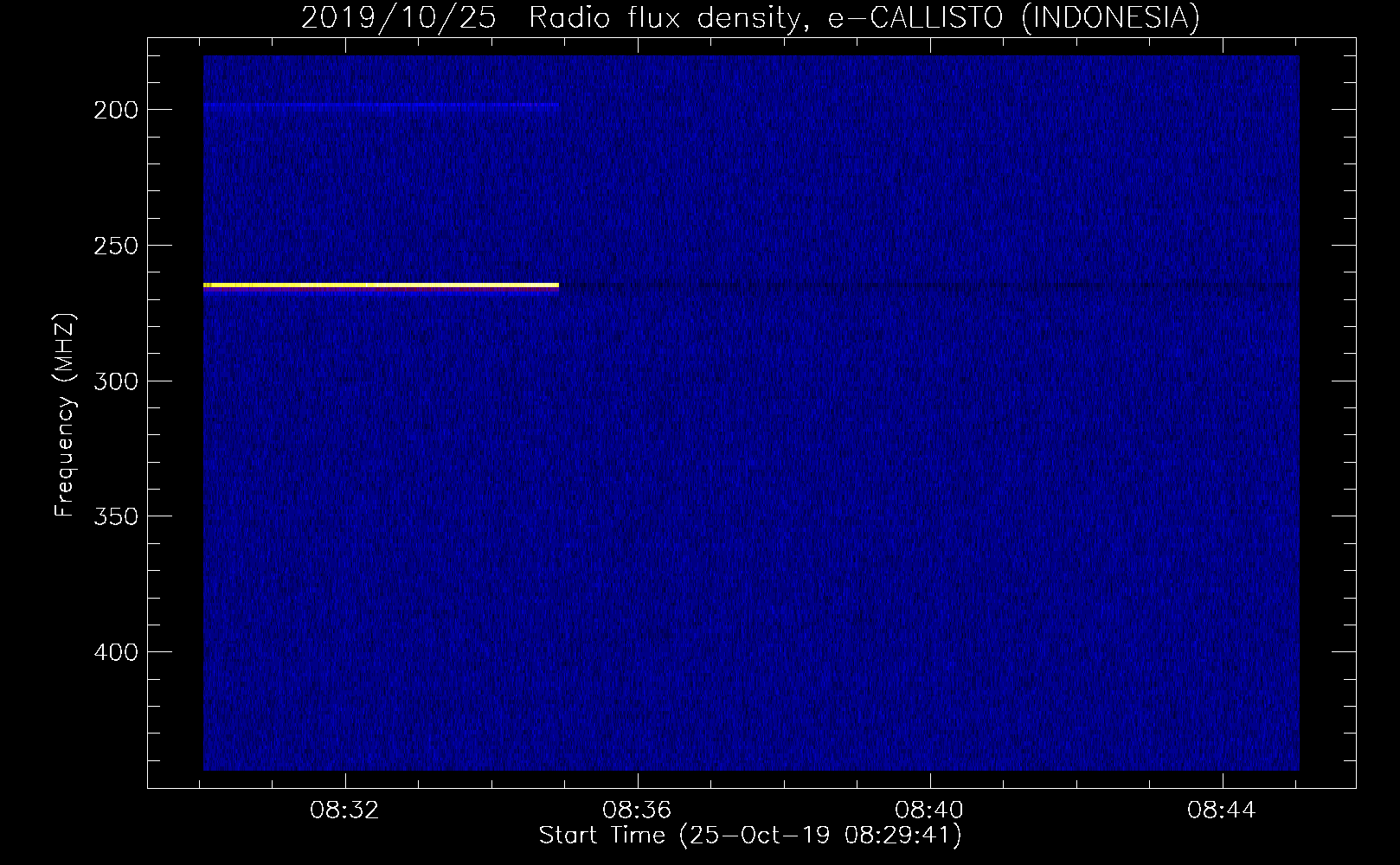Viewport: 1400px width, 865px height.
Task: Click the faint blue line near 200 MHz
Action: 381,105
